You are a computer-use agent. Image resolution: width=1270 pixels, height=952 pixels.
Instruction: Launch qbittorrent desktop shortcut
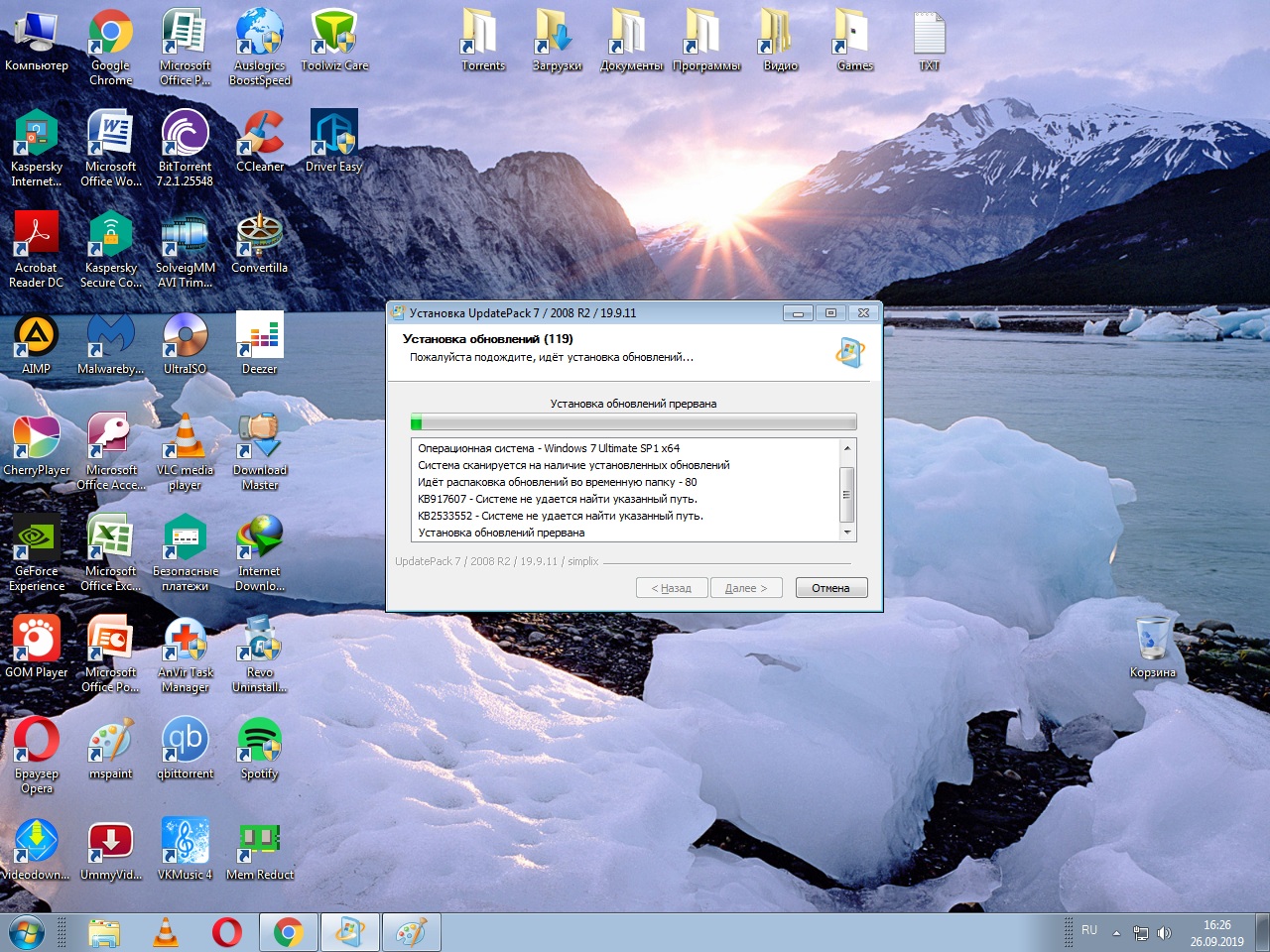click(x=186, y=750)
